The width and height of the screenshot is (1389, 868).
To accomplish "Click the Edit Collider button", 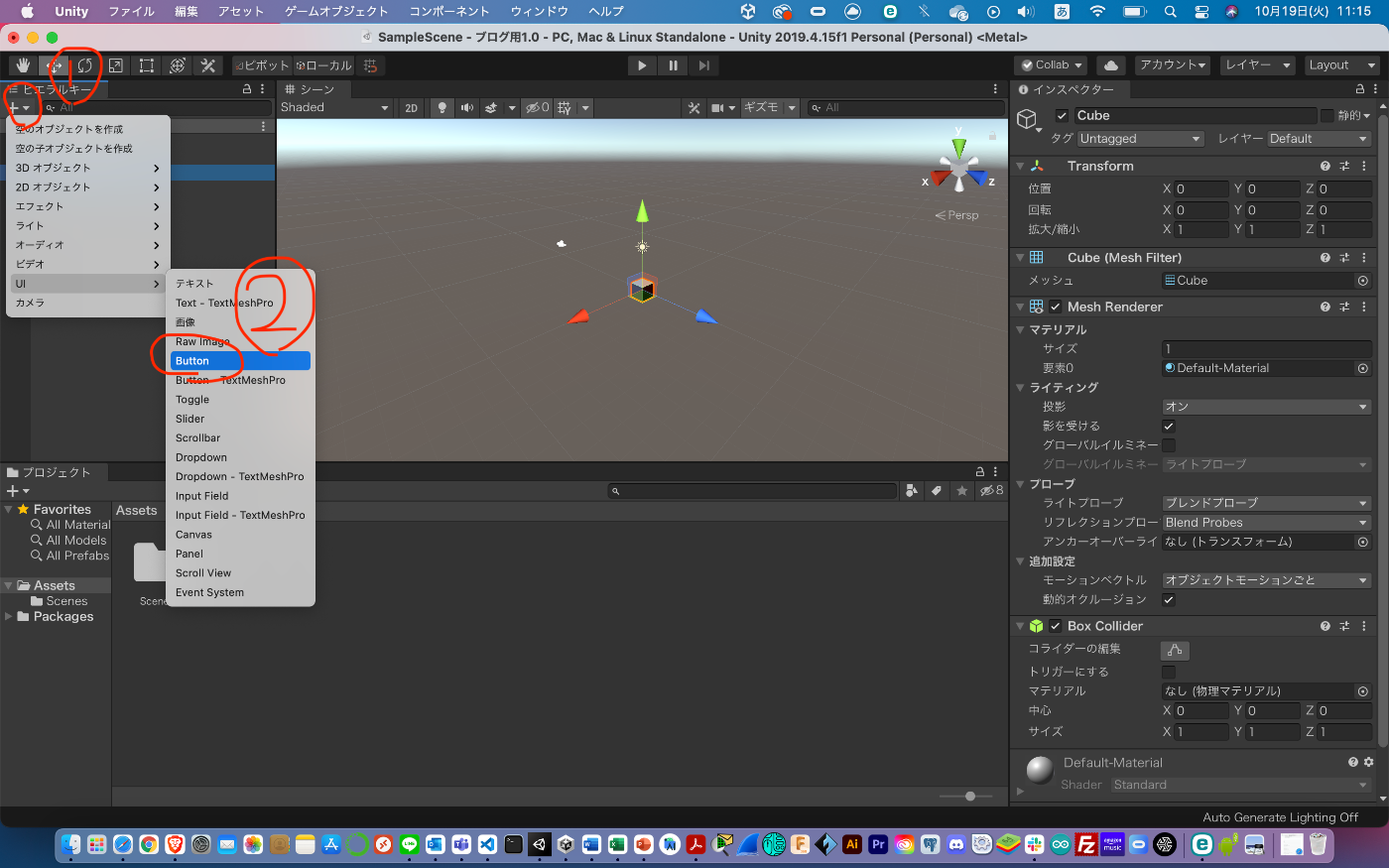I will (1175, 650).
